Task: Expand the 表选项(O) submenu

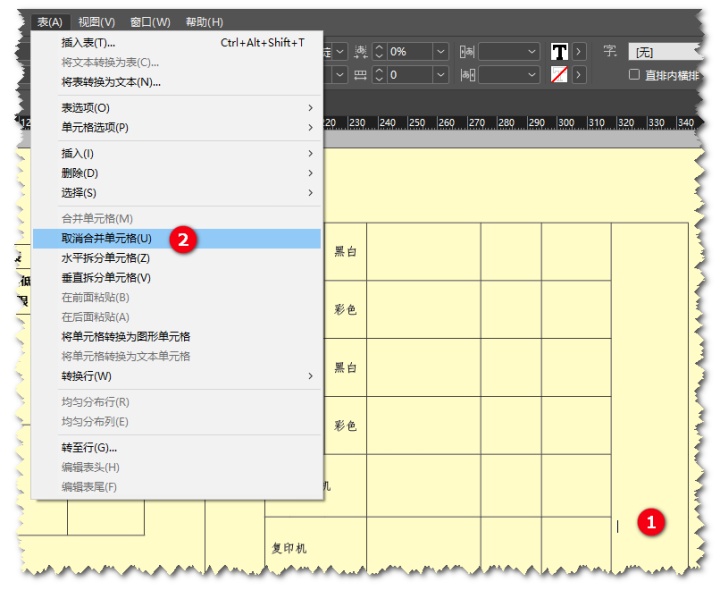Action: point(177,108)
